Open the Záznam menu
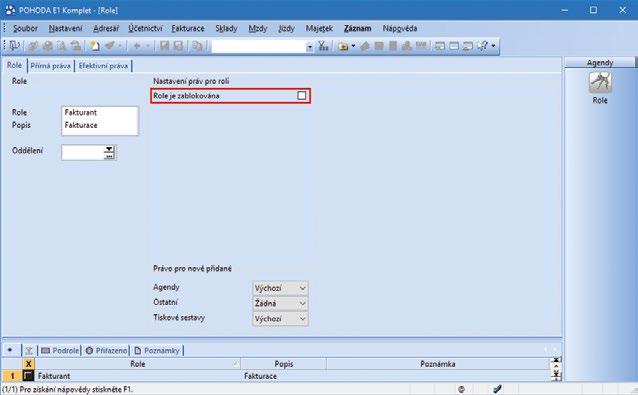The width and height of the screenshot is (638, 395). [x=358, y=28]
